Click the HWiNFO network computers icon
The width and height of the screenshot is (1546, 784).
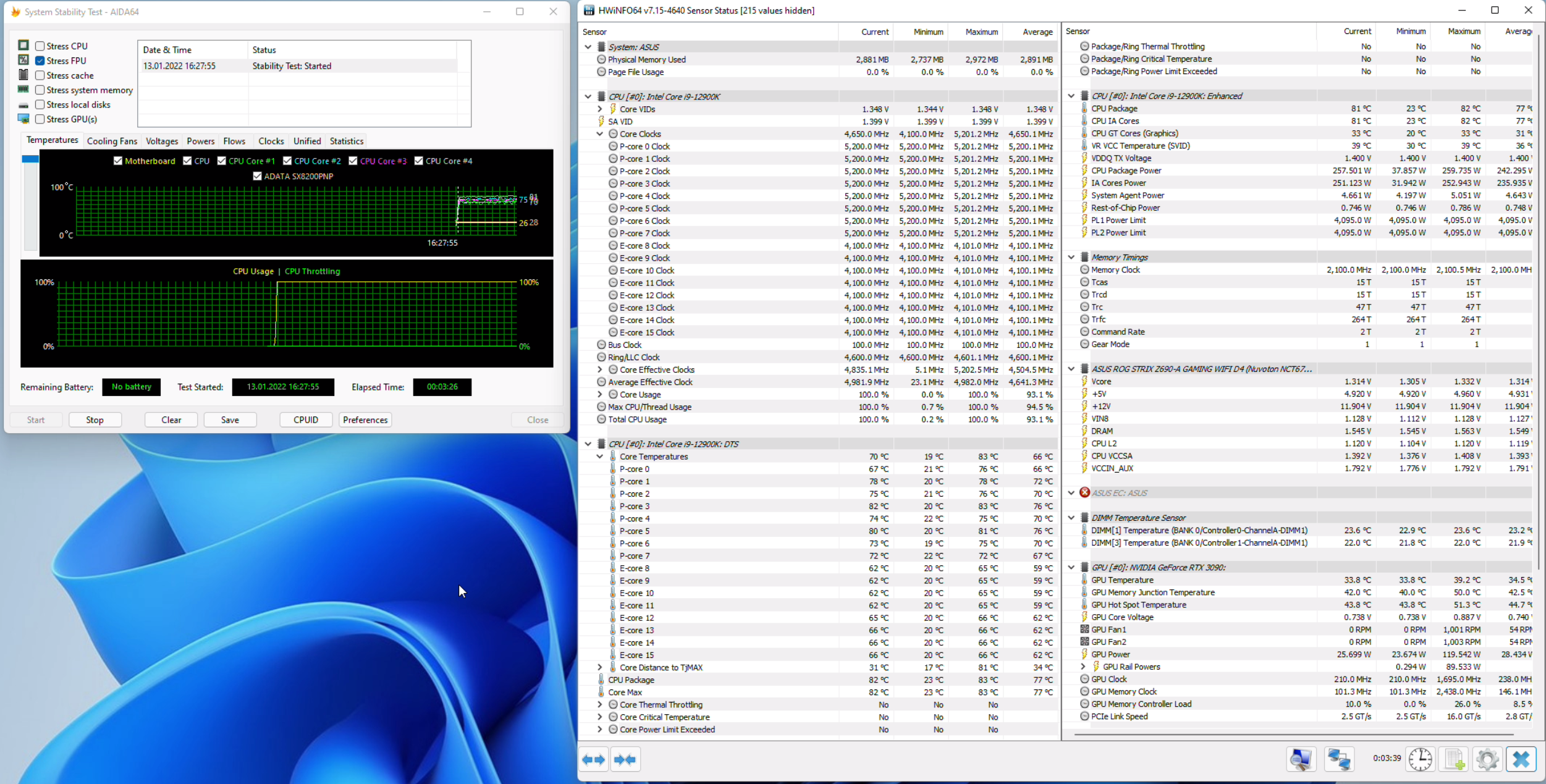(1338, 759)
